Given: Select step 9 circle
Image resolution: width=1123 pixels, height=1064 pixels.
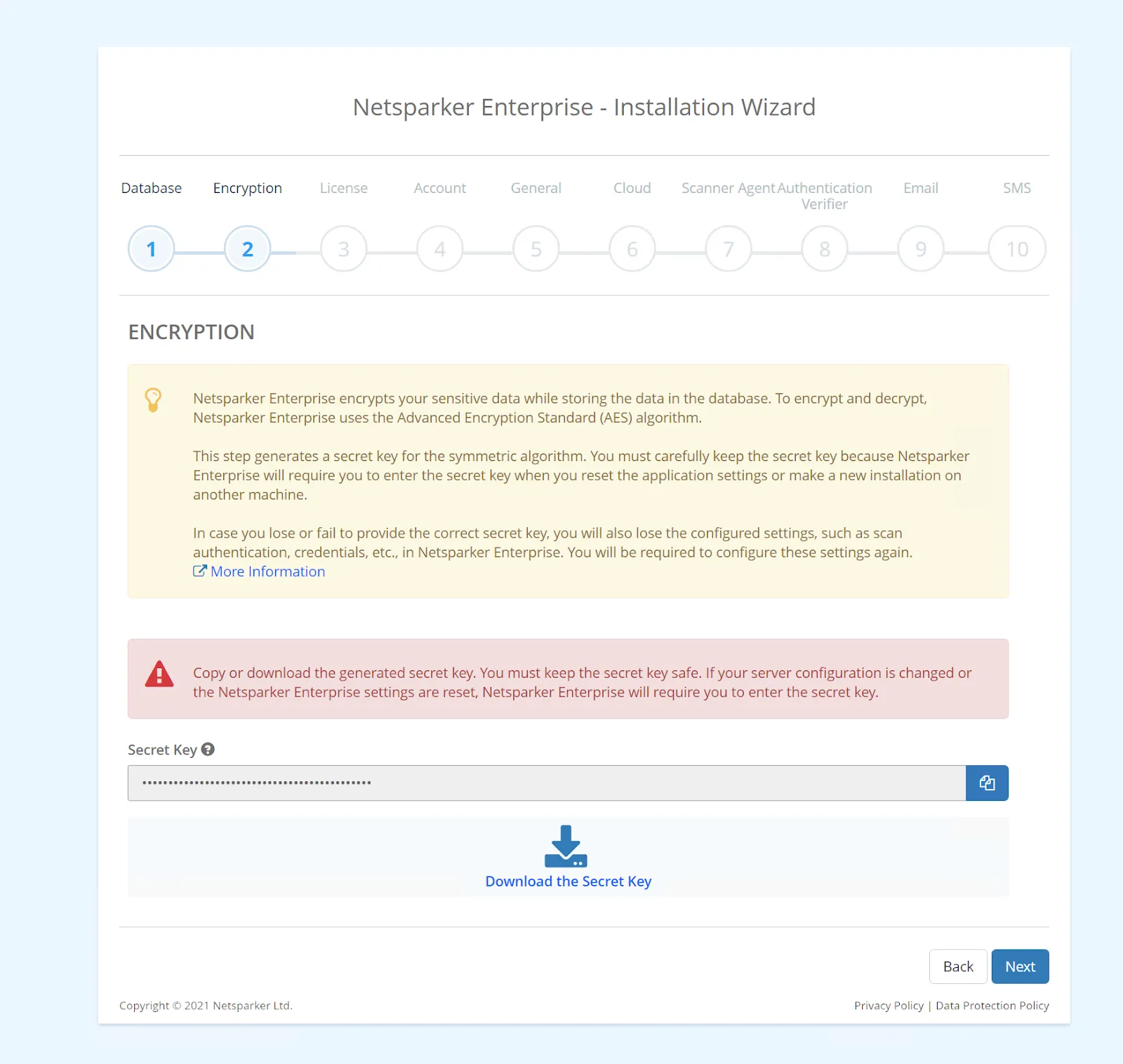Looking at the screenshot, I should point(921,248).
